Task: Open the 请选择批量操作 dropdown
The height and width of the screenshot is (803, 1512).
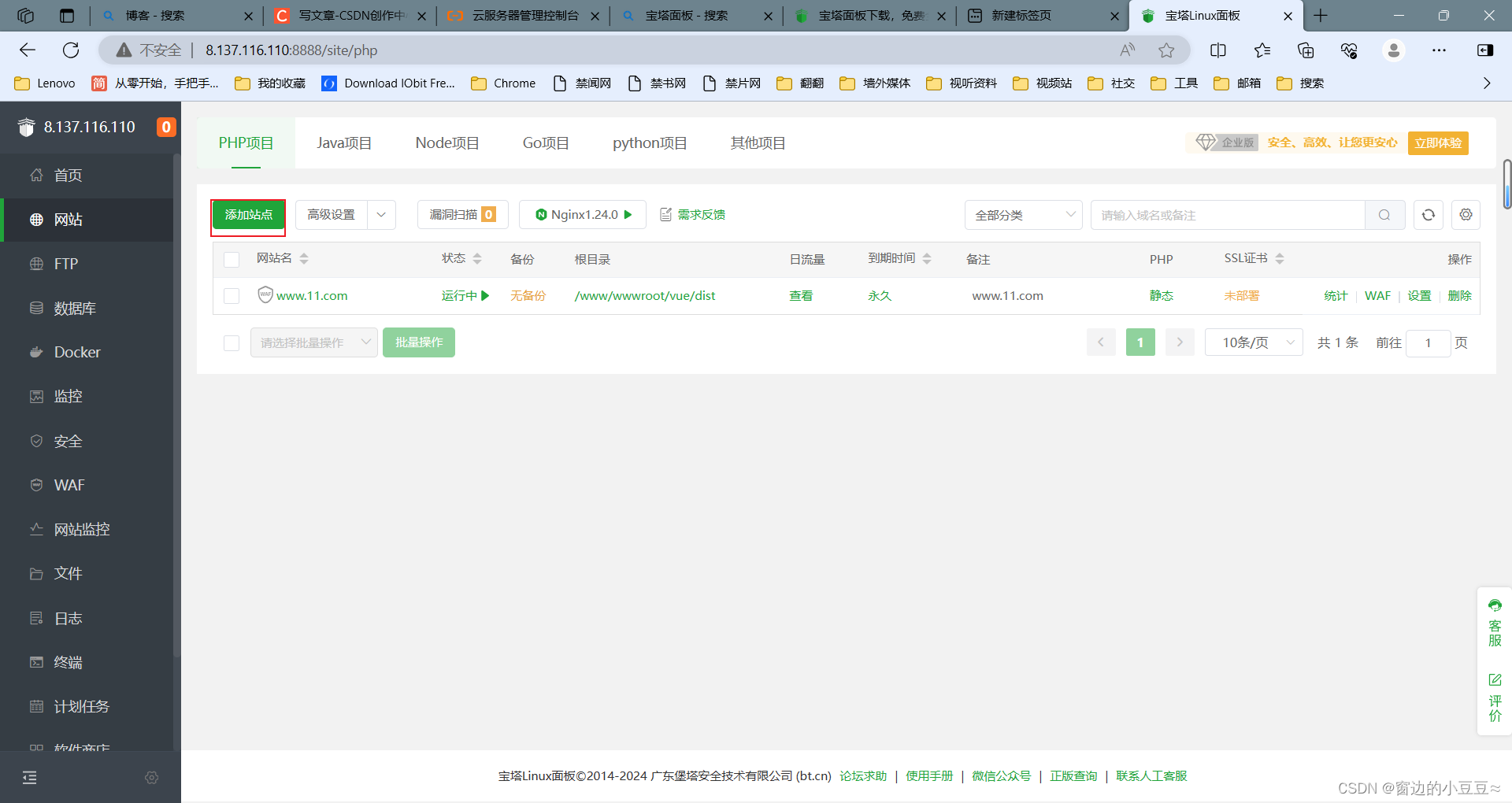Action: [x=314, y=342]
